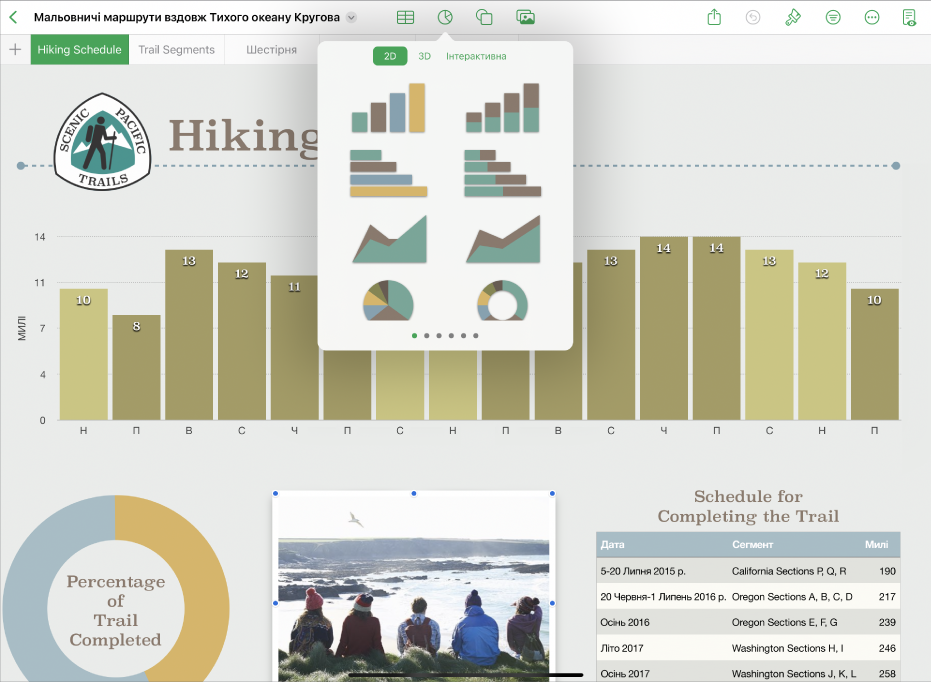Insert the stacked horizontal bar chart
Viewport: 931px width, 684px height.
click(x=502, y=173)
